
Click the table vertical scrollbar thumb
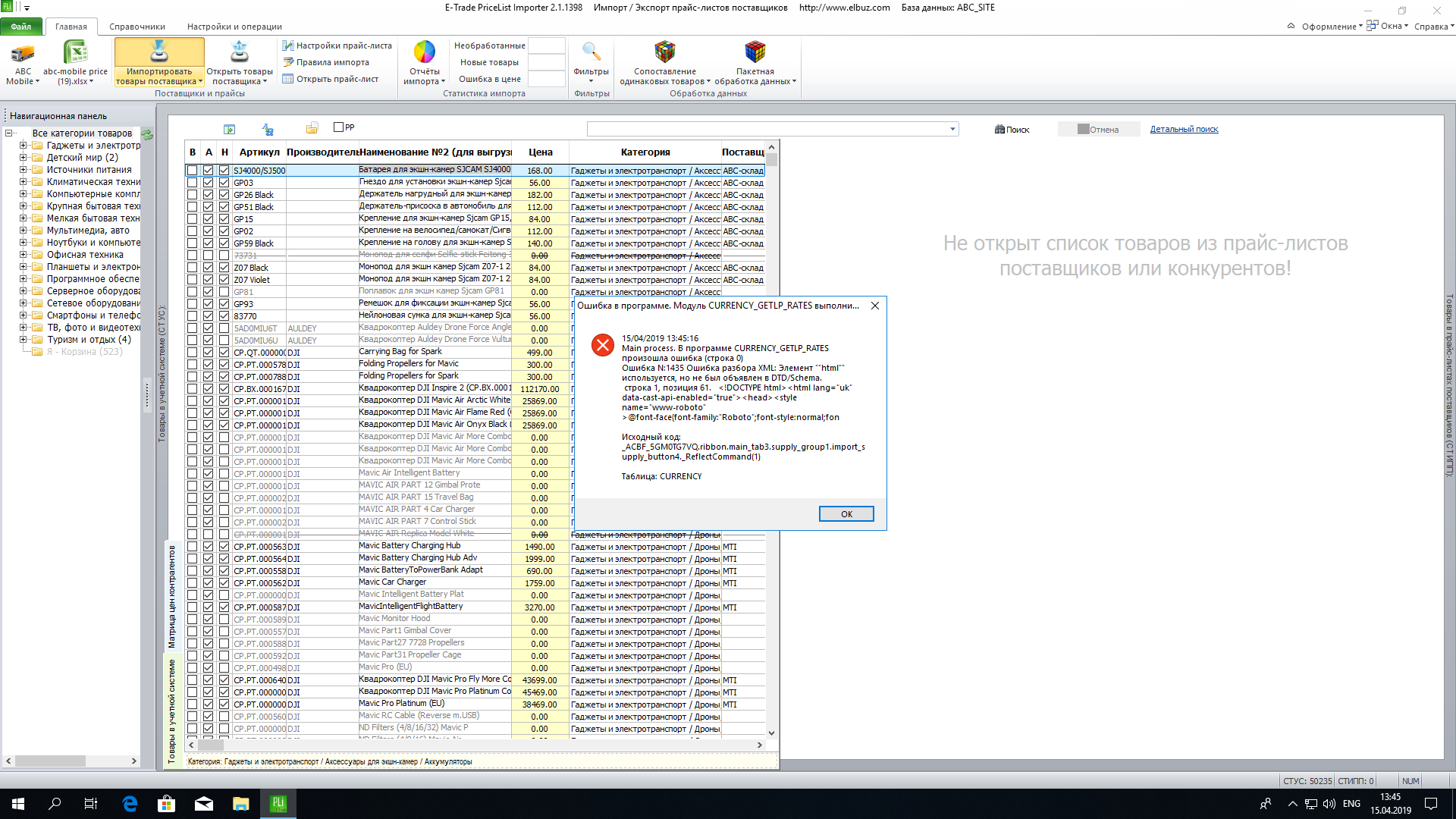(x=772, y=159)
